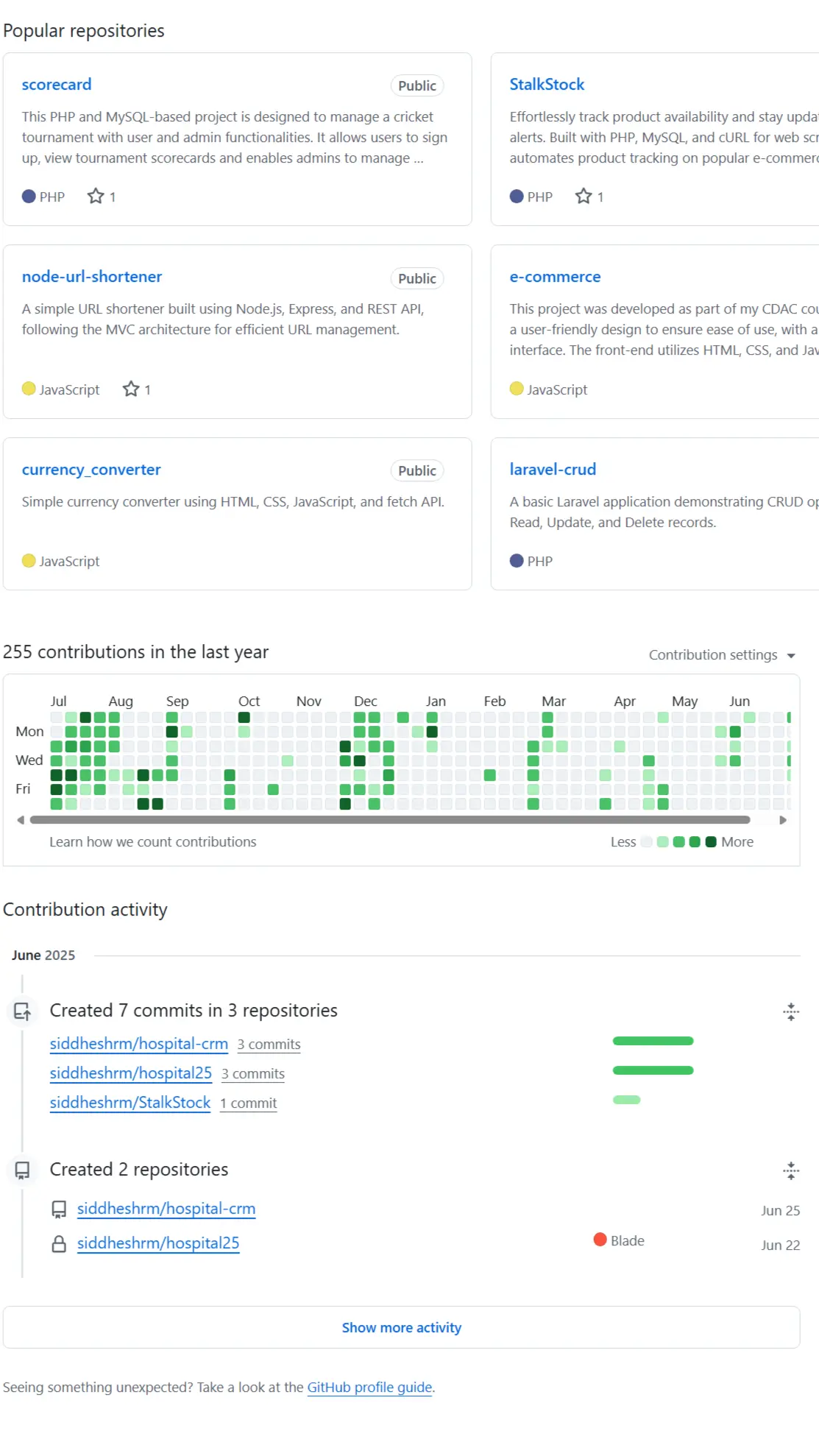This screenshot has width=819, height=1456.
Task: Click a dark green square in the December column
Action: (x=361, y=760)
